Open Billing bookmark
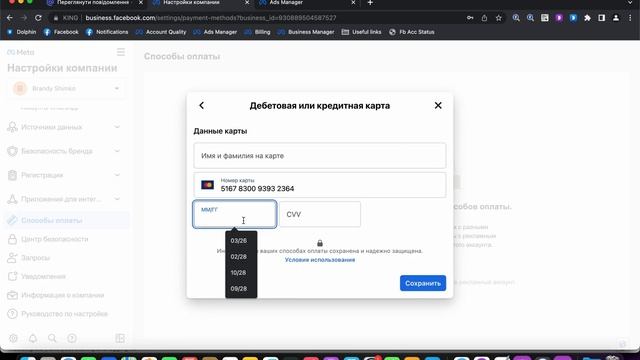 (x=257, y=32)
